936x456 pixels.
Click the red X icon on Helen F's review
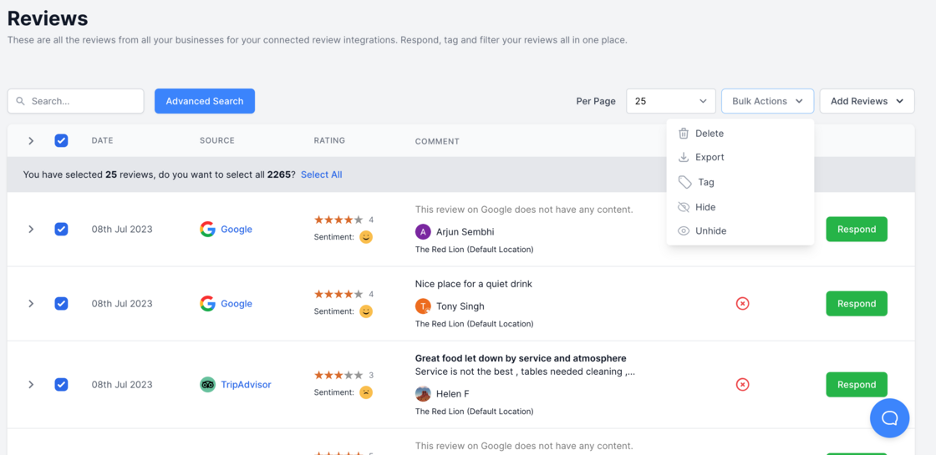click(x=742, y=384)
